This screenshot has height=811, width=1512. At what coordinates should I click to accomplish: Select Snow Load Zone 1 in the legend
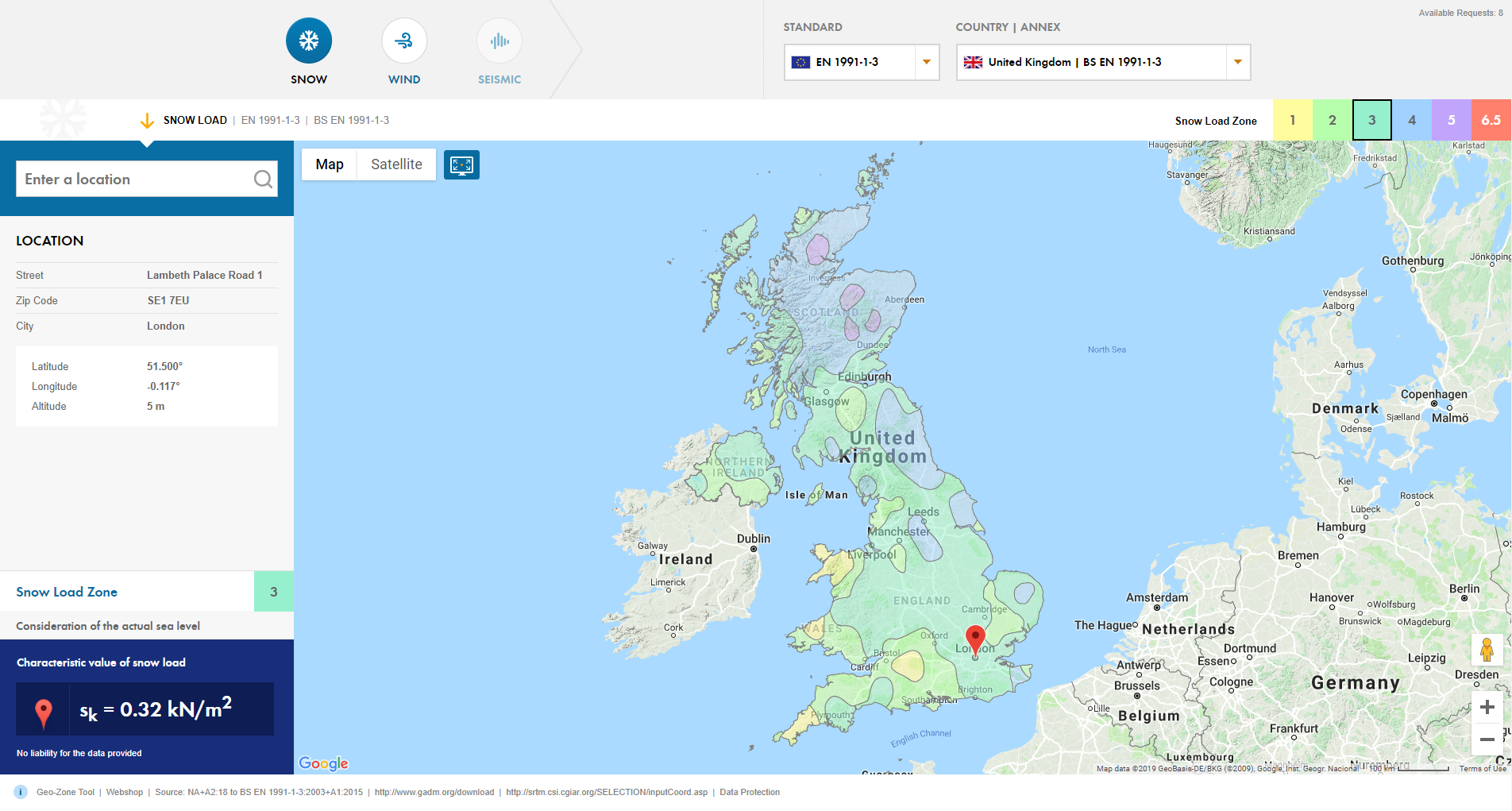(x=1293, y=120)
